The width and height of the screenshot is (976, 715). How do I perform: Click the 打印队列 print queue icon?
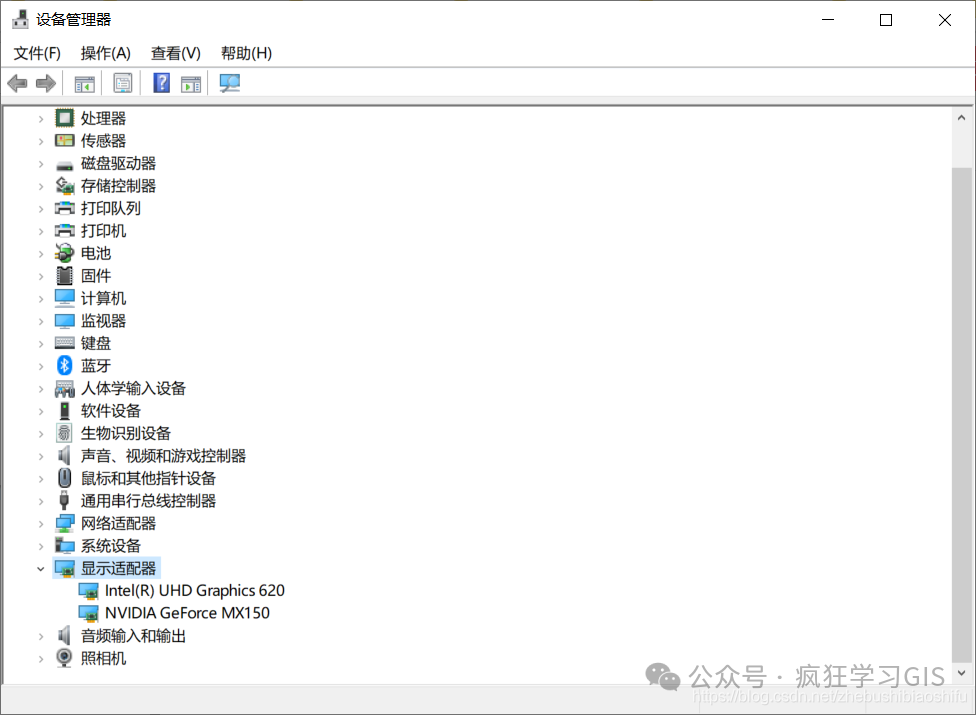(65, 208)
